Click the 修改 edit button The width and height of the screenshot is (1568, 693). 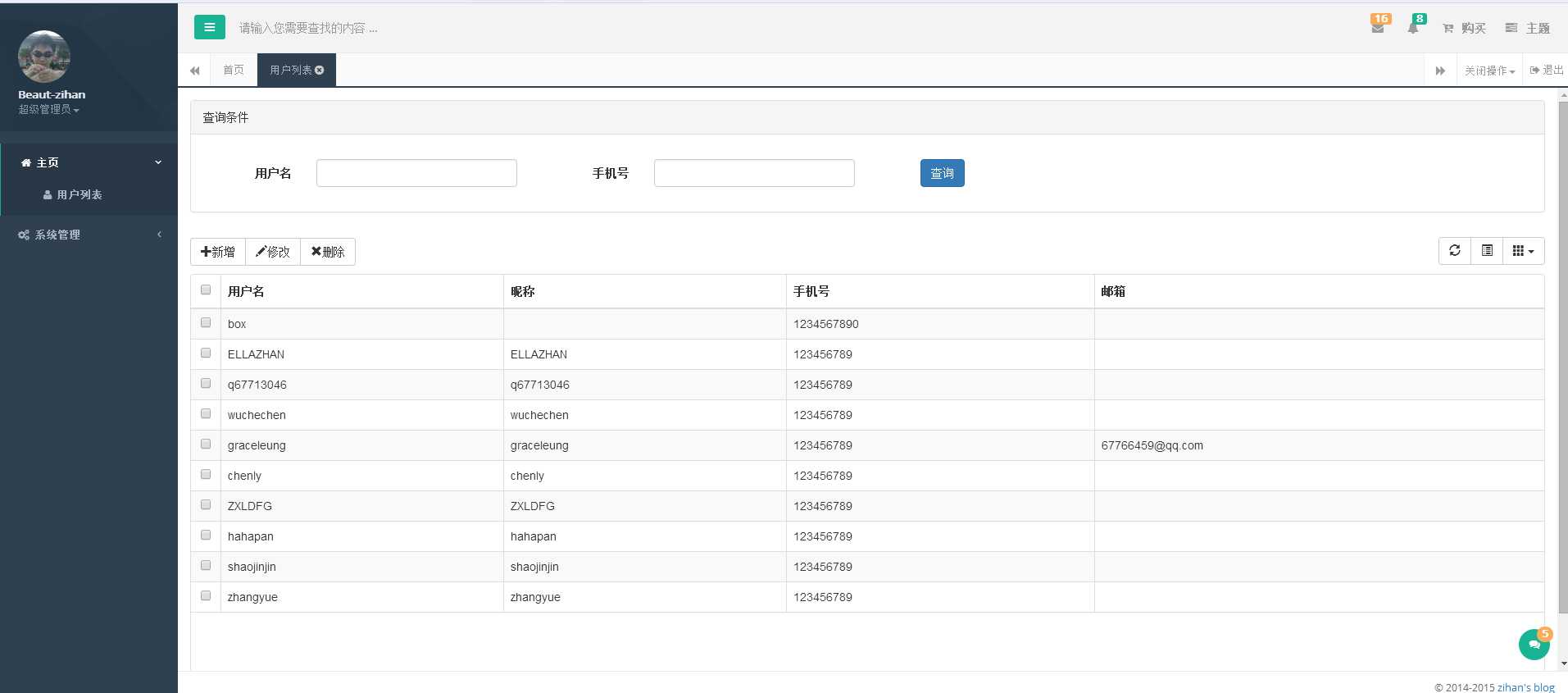pyautogui.click(x=273, y=252)
